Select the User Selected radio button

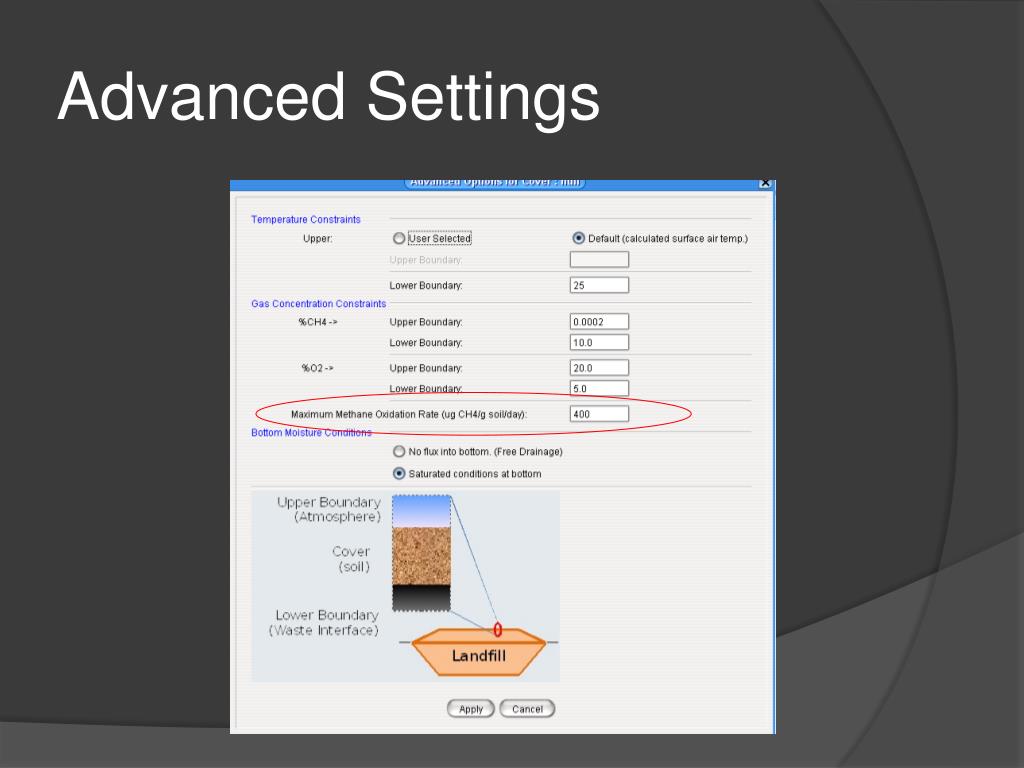coord(399,239)
